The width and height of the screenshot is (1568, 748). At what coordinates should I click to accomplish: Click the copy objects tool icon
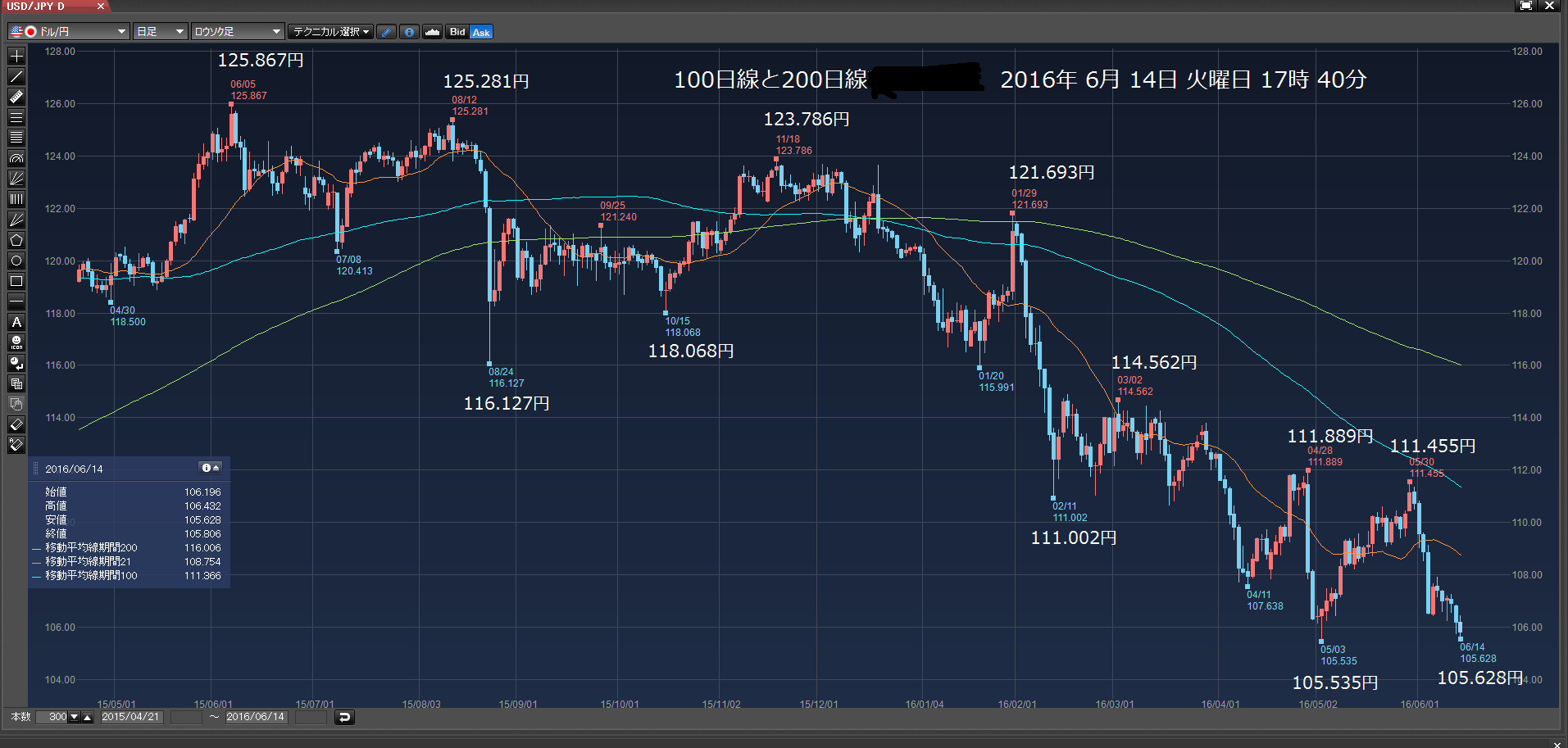coord(16,383)
